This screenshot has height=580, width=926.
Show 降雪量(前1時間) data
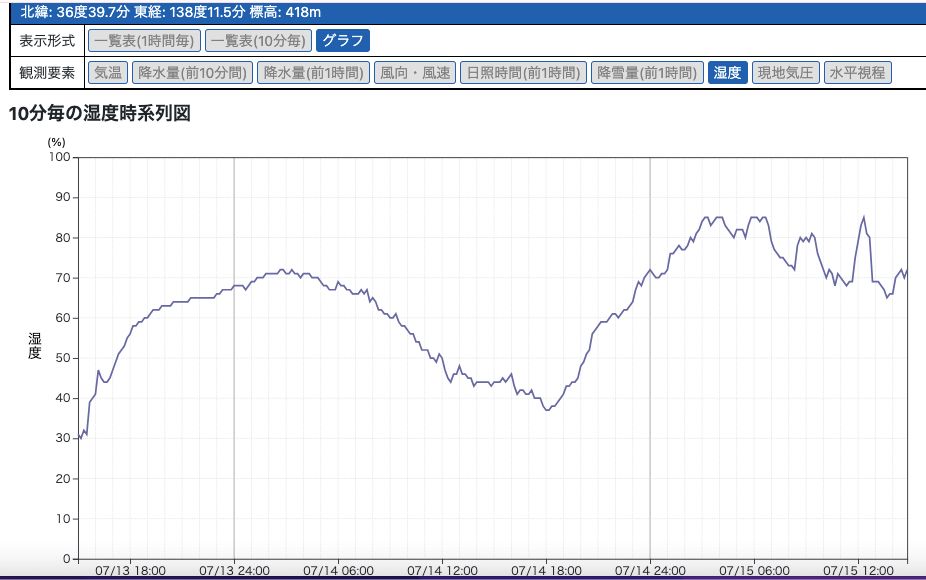click(647, 73)
